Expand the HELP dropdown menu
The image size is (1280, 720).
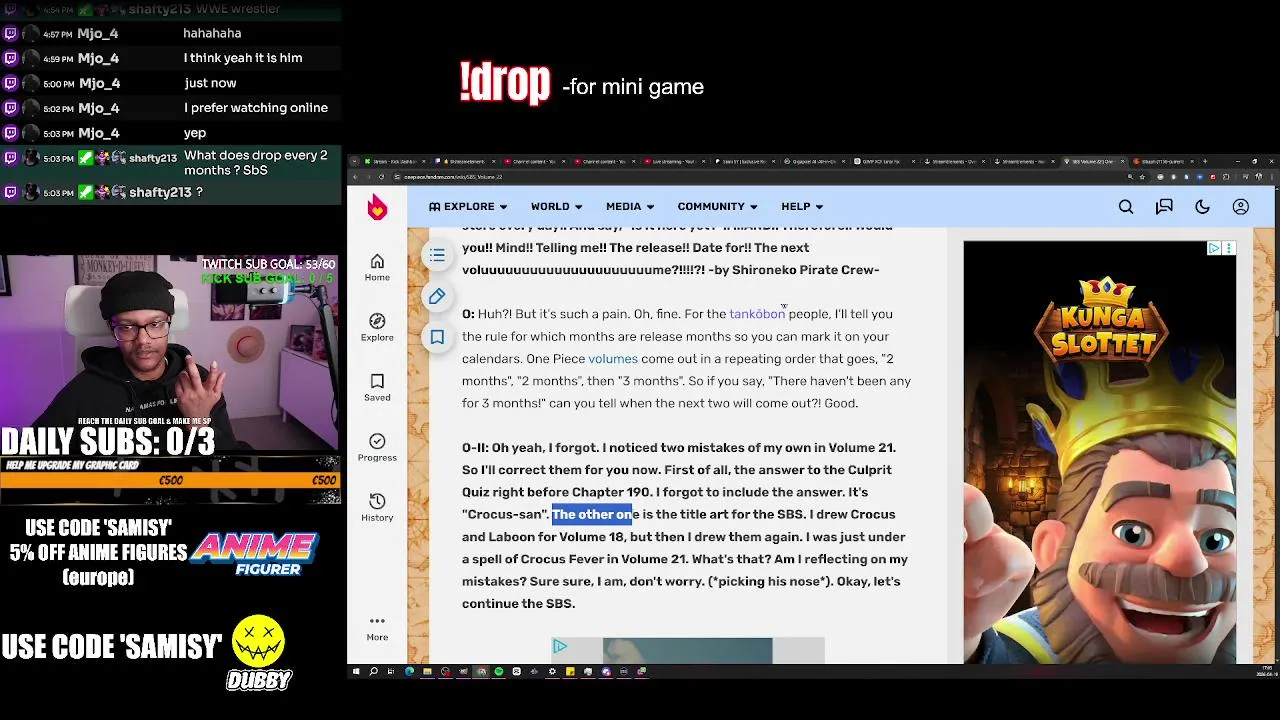[802, 207]
